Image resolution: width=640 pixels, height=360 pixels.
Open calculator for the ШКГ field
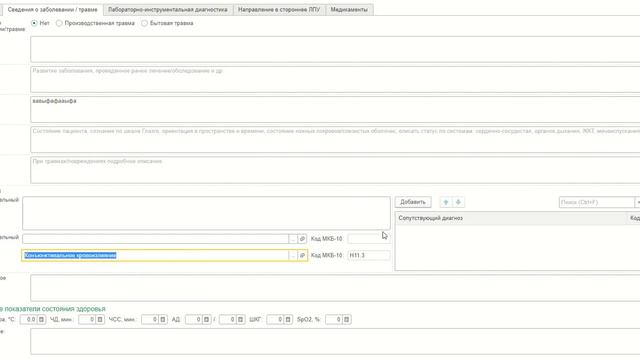[x=288, y=320]
